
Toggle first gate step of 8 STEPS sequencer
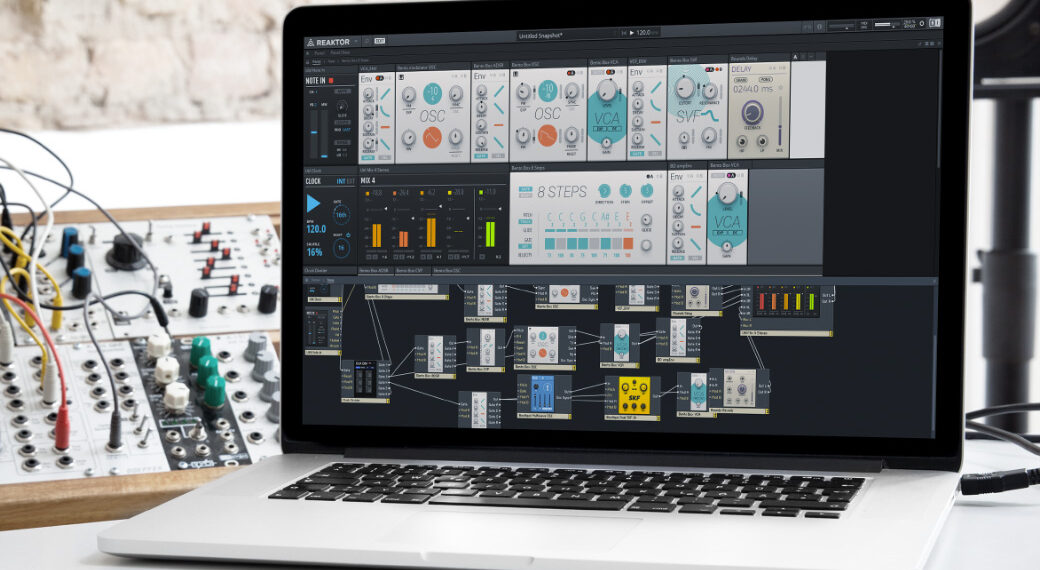[550, 244]
